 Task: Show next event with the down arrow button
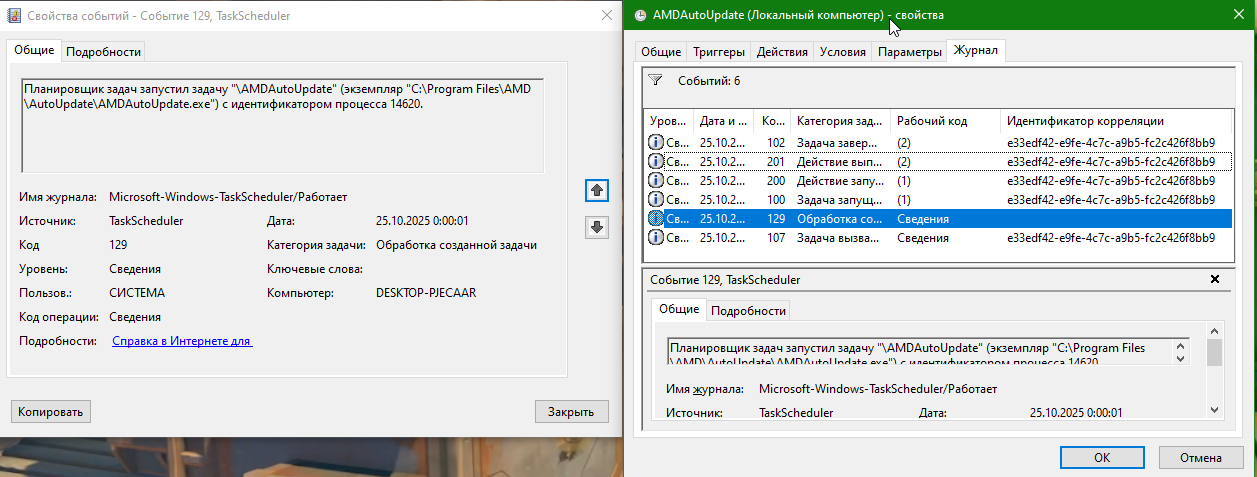pos(597,227)
